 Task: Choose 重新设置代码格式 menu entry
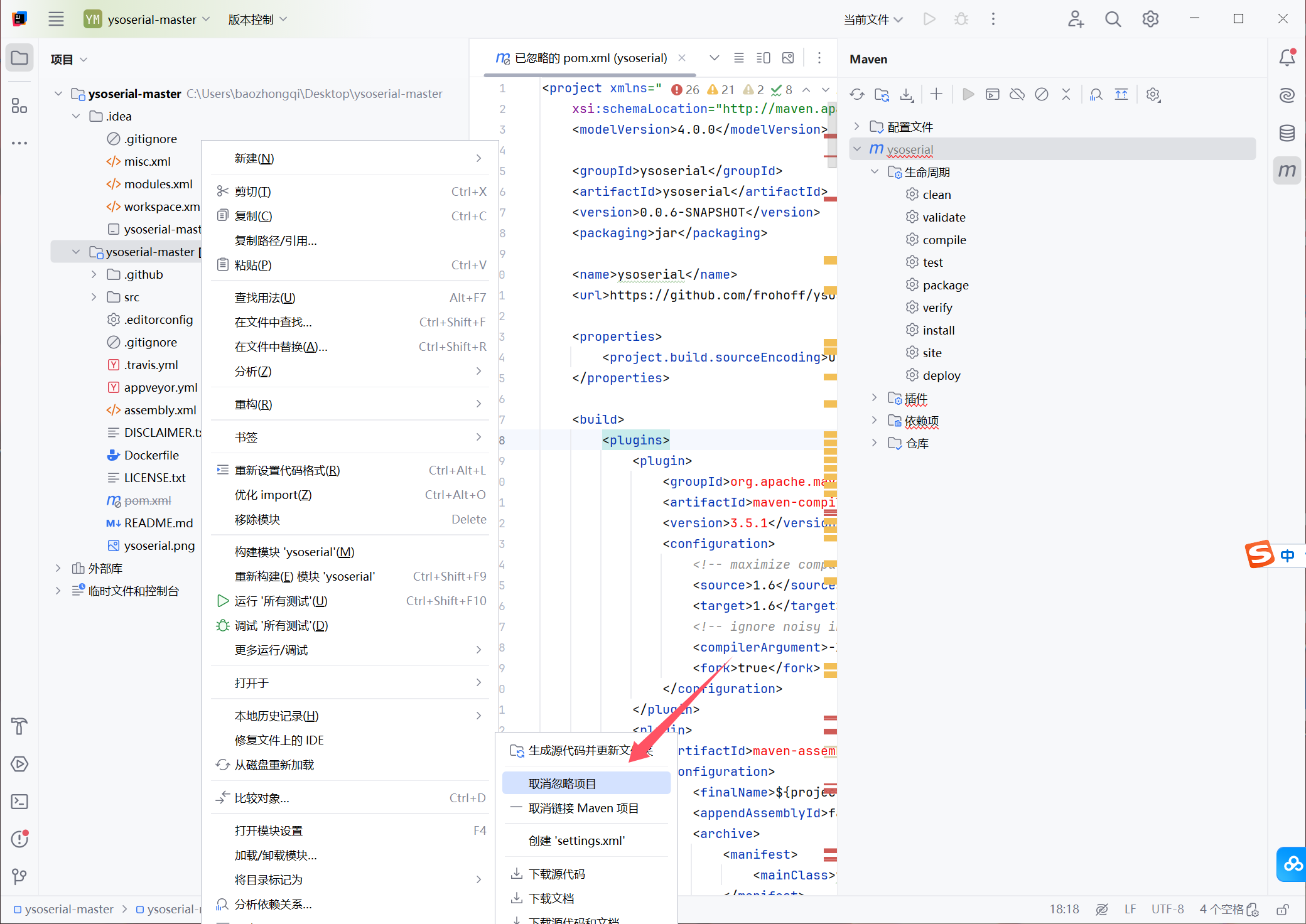click(x=287, y=470)
